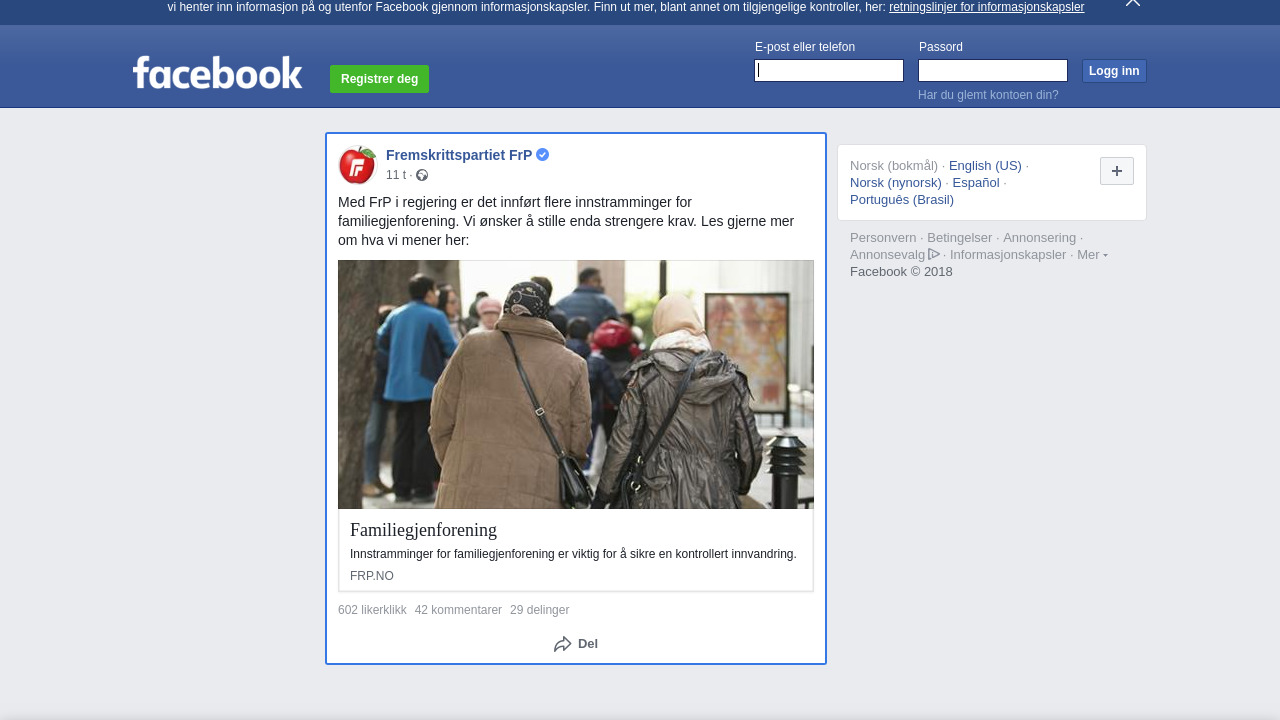
Task: Click the verified badge next to FrP
Action: tap(543, 155)
